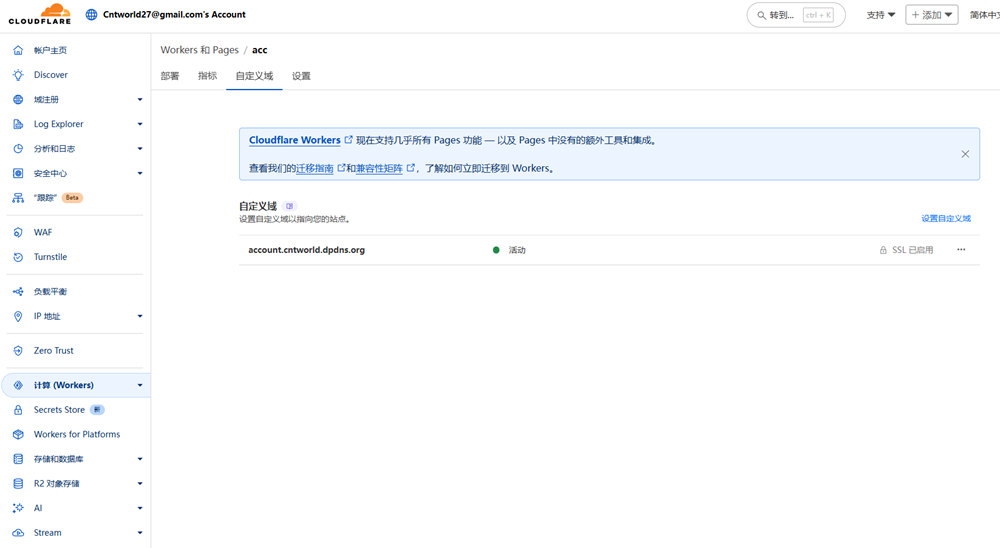This screenshot has height=548, width=1000.
Task: Open the 支持 dropdown menu
Action: click(x=881, y=15)
